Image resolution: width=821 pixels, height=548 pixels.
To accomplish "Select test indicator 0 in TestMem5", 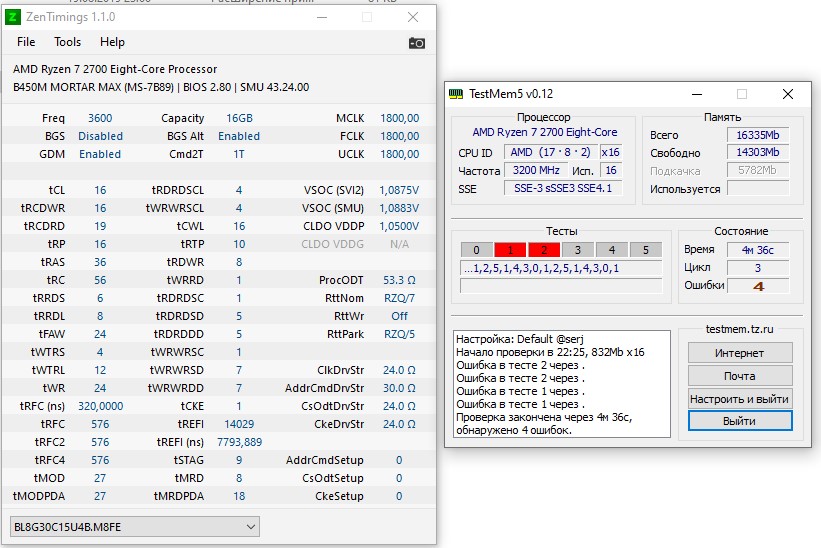I will tap(476, 250).
